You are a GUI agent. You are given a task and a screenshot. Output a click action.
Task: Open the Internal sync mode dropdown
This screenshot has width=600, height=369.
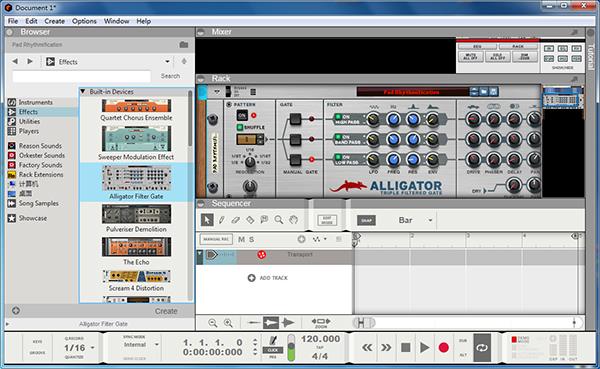157,345
